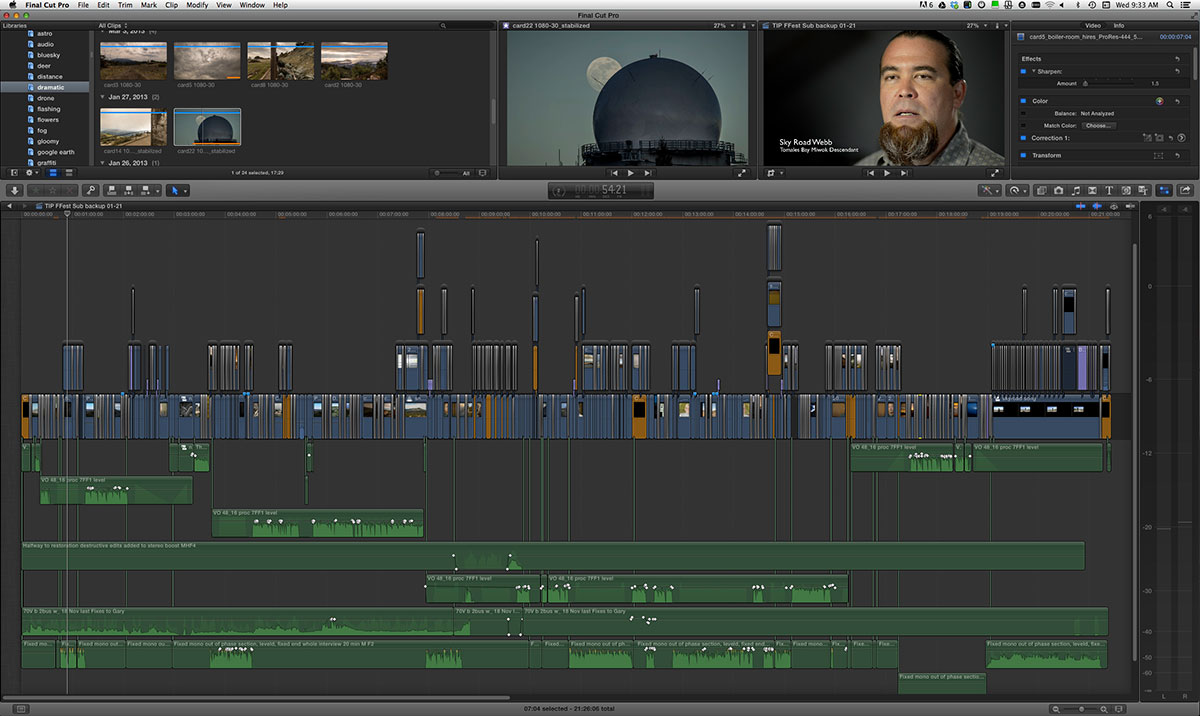Uncheck the Transform blue checkbox
Screen dimensions: 1200x716
[x=1023, y=155]
